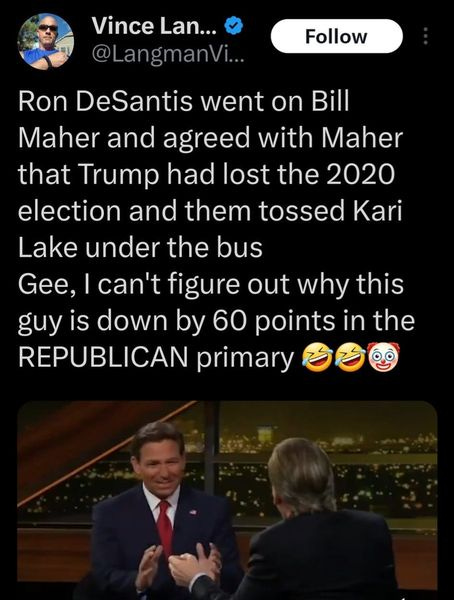Click the clown face emoji
Viewport: 454px width, 600px height.
(383, 357)
